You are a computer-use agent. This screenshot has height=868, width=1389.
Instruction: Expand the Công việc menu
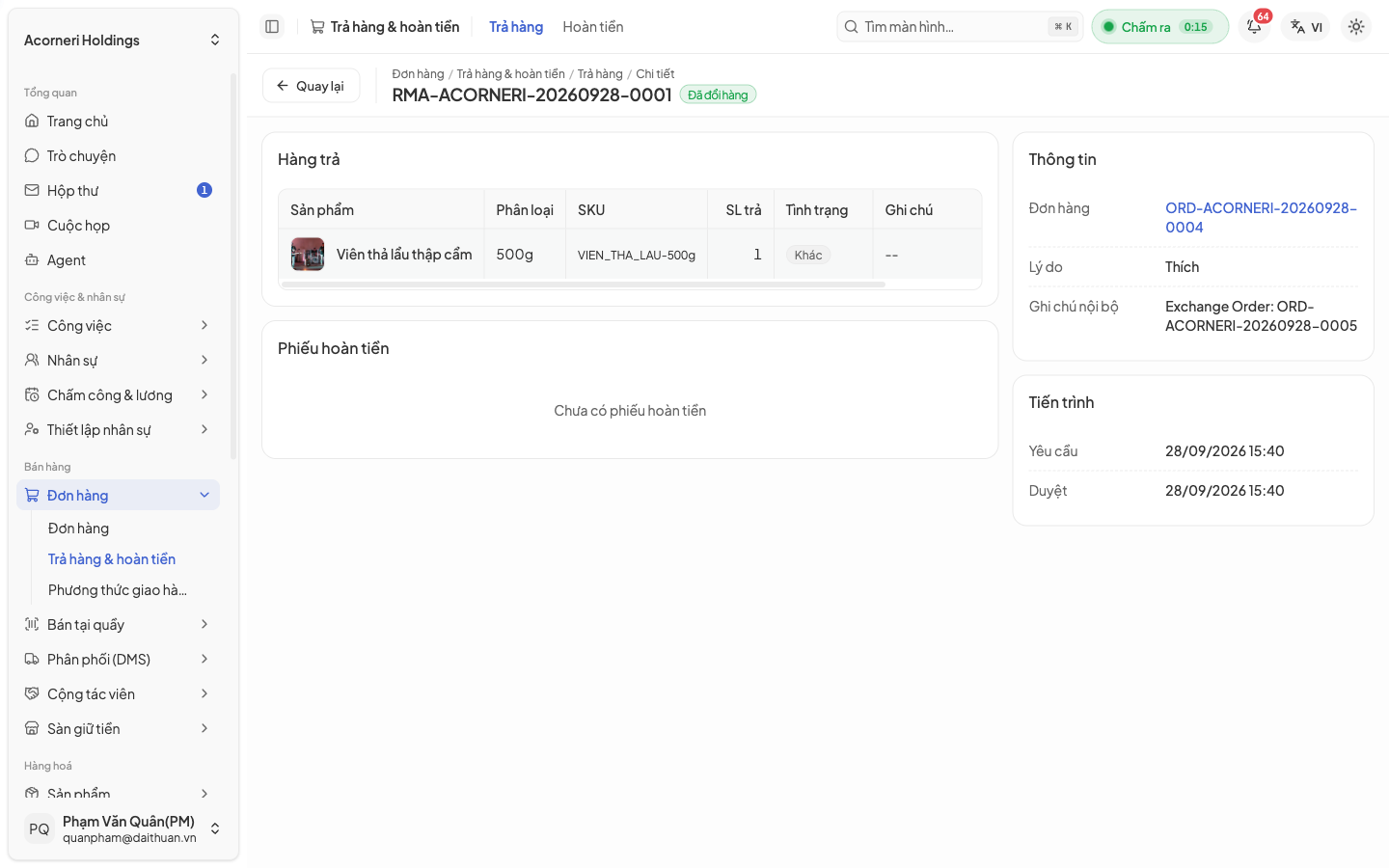click(x=118, y=326)
